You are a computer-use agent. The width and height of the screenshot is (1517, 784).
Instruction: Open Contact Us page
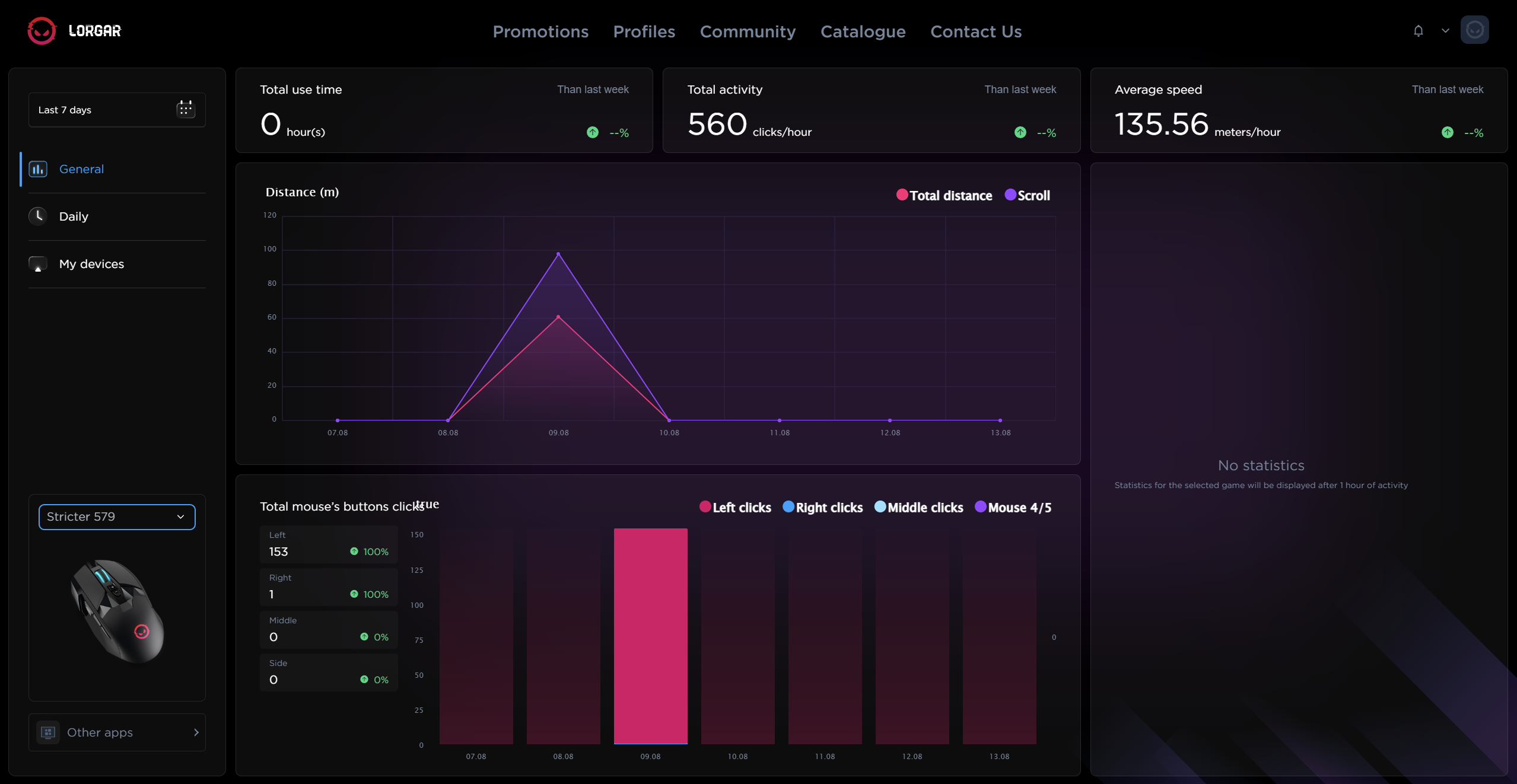point(975,31)
